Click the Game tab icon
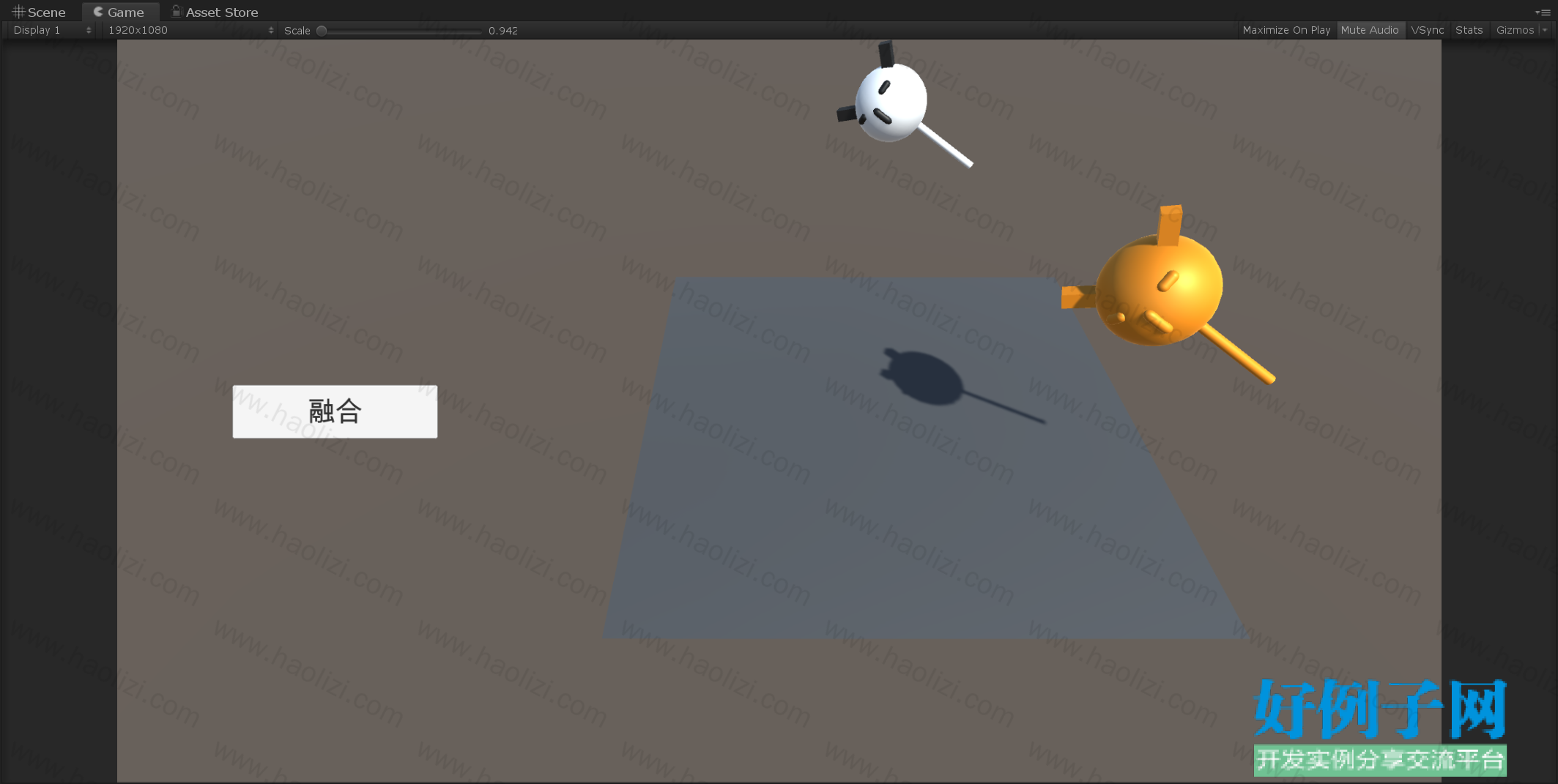Viewport: 1558px width, 784px height. 98,12
